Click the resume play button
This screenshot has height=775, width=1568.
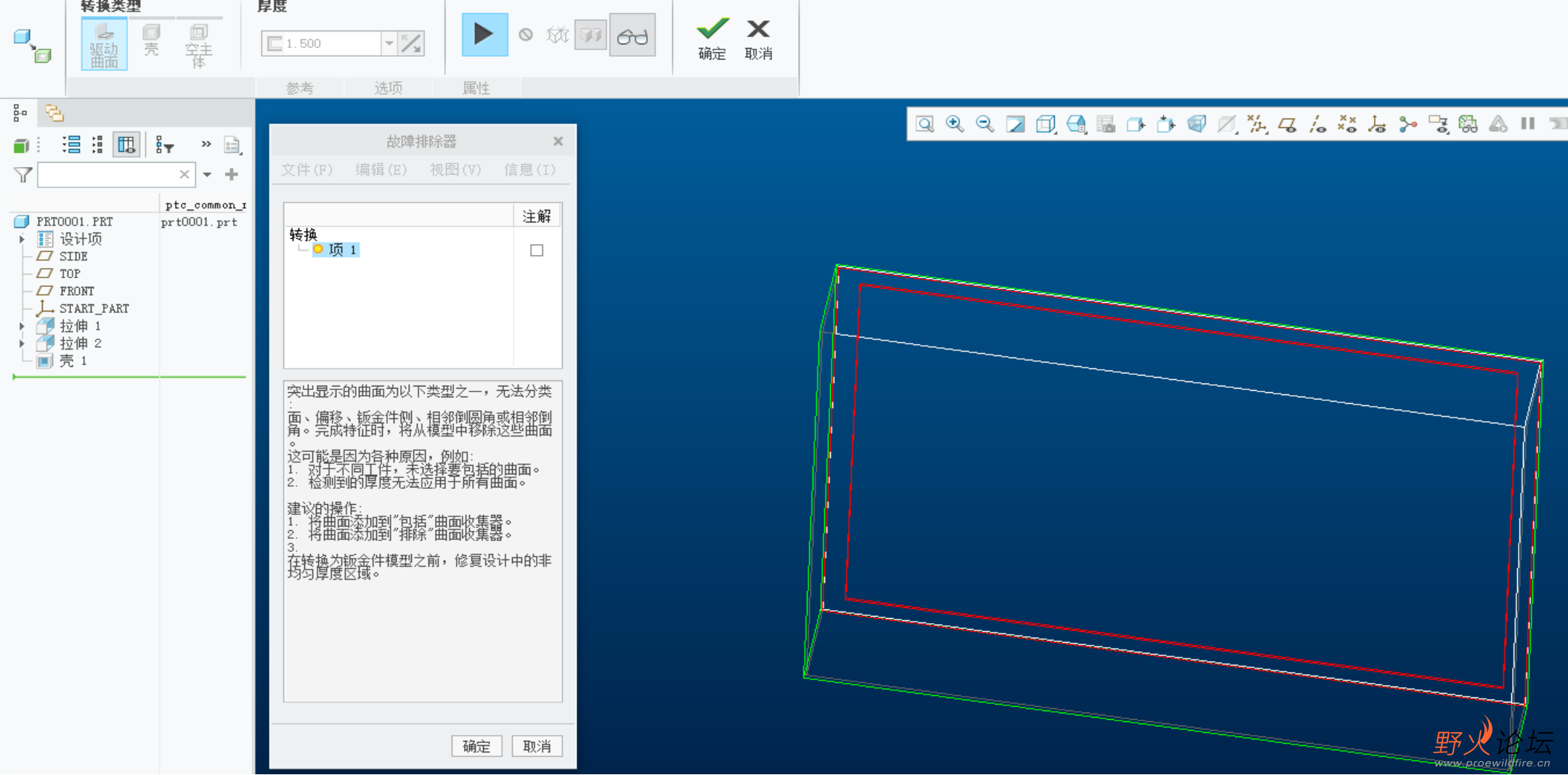click(484, 34)
